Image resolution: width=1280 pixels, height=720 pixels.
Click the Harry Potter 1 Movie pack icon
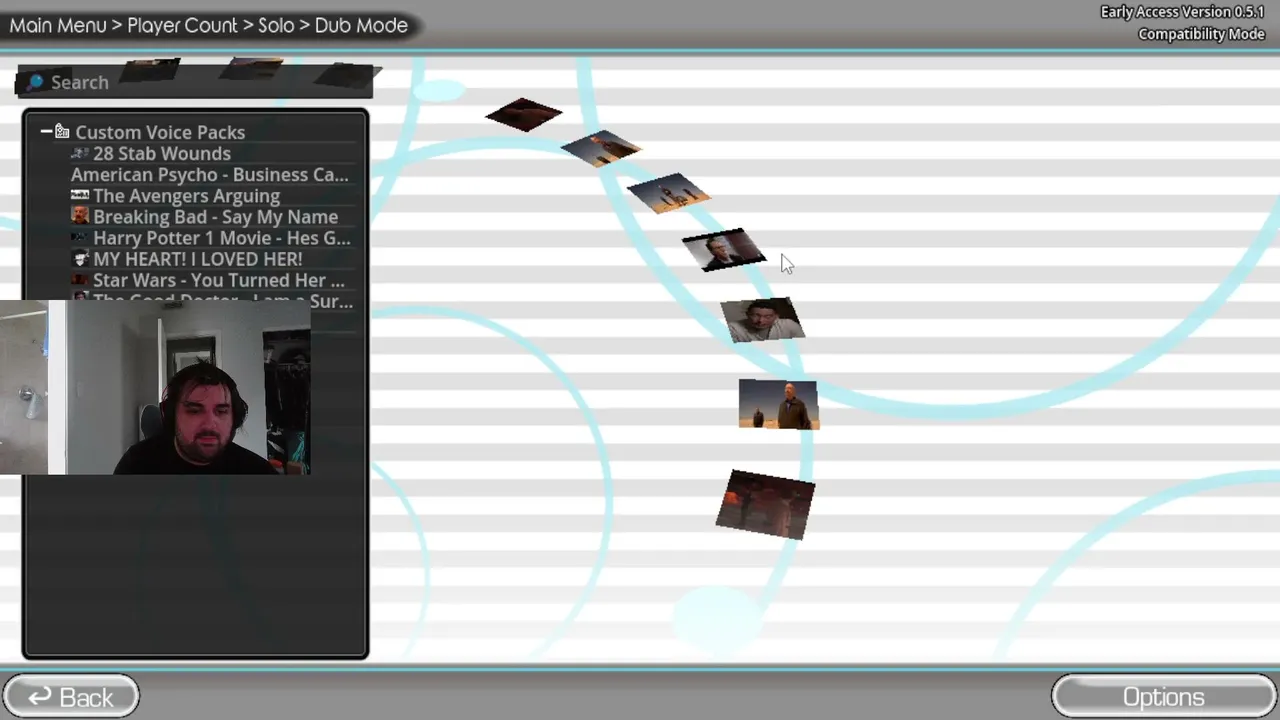(x=80, y=238)
